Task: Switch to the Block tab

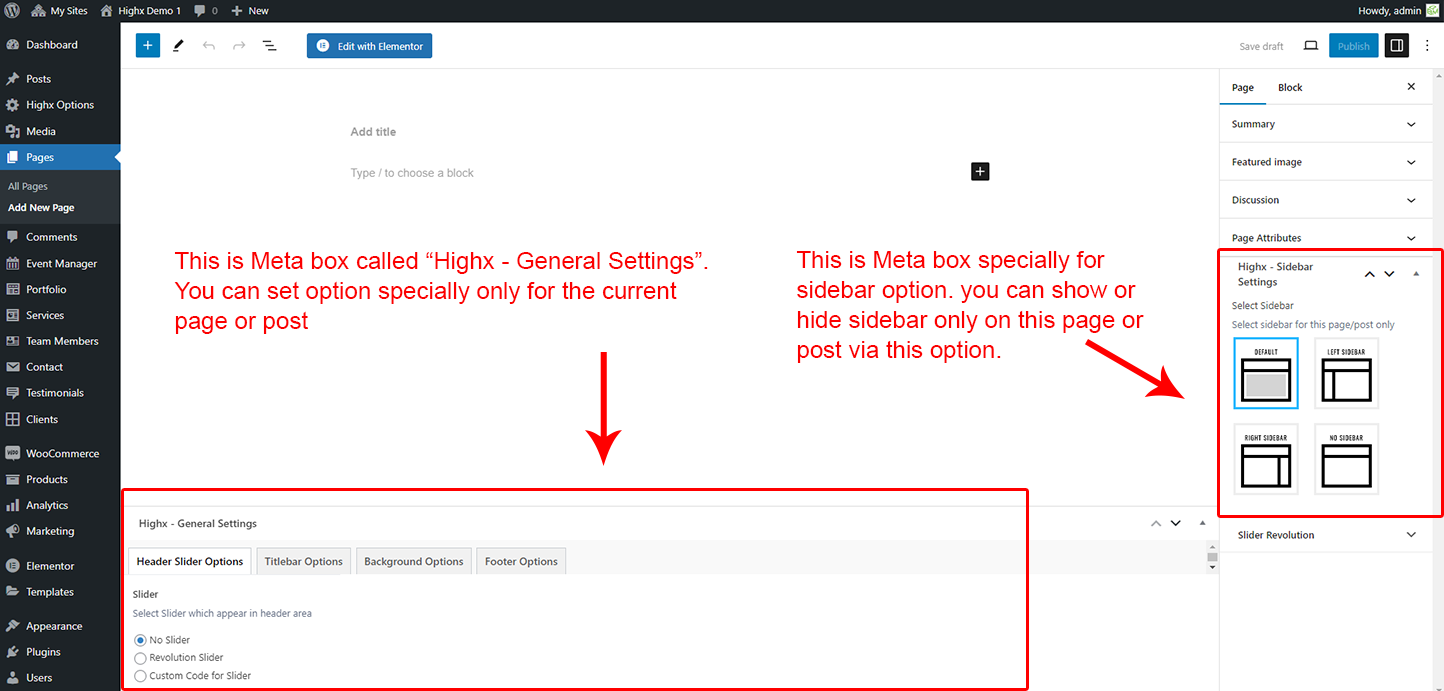Action: 1290,88
